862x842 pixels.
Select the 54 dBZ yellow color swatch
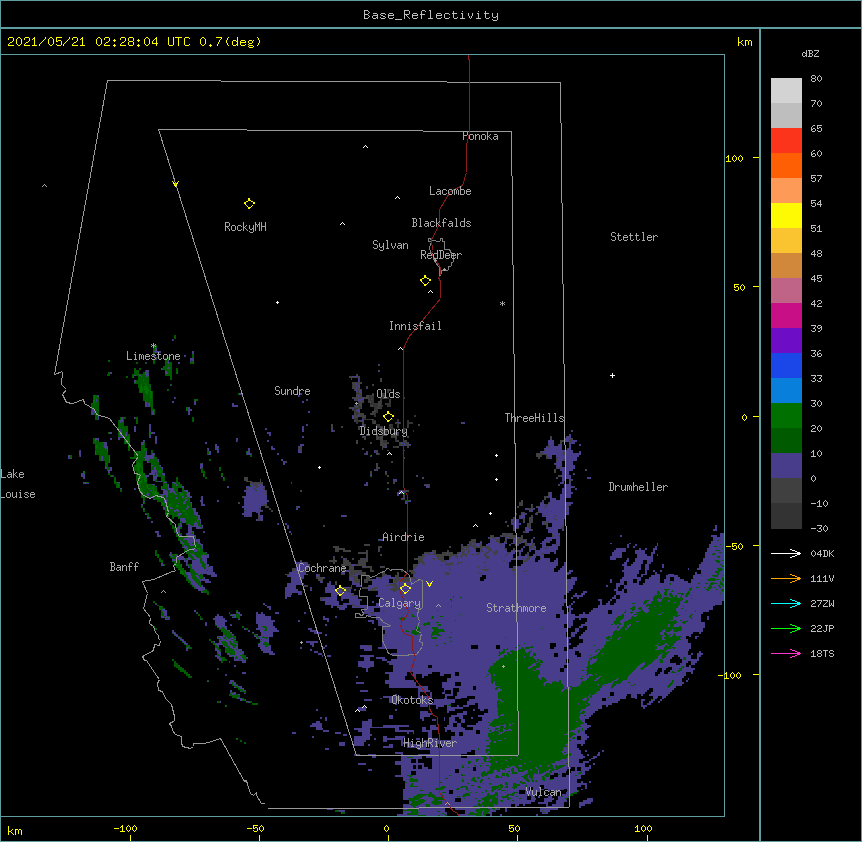[x=786, y=215]
